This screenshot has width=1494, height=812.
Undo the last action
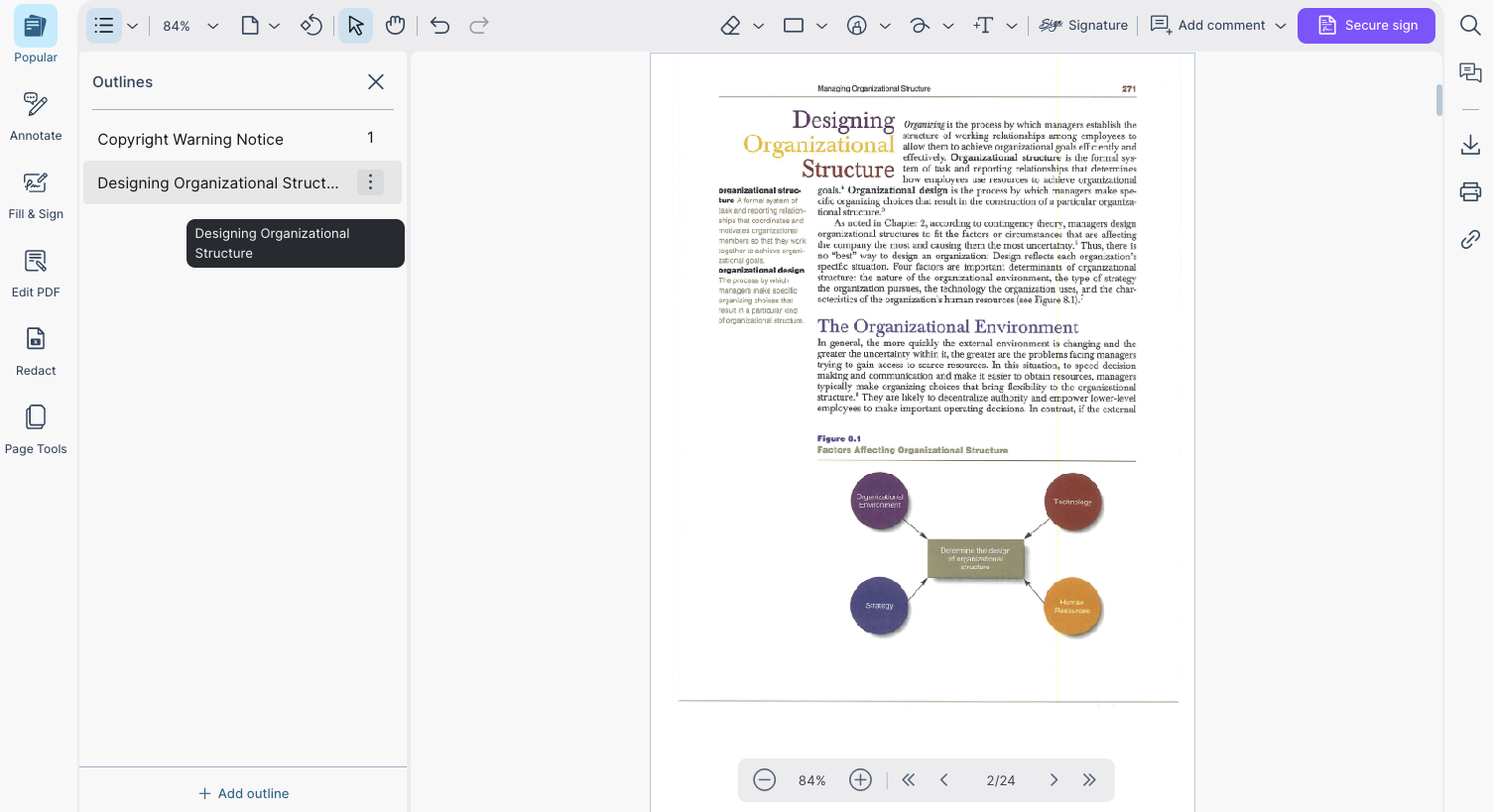pos(438,25)
